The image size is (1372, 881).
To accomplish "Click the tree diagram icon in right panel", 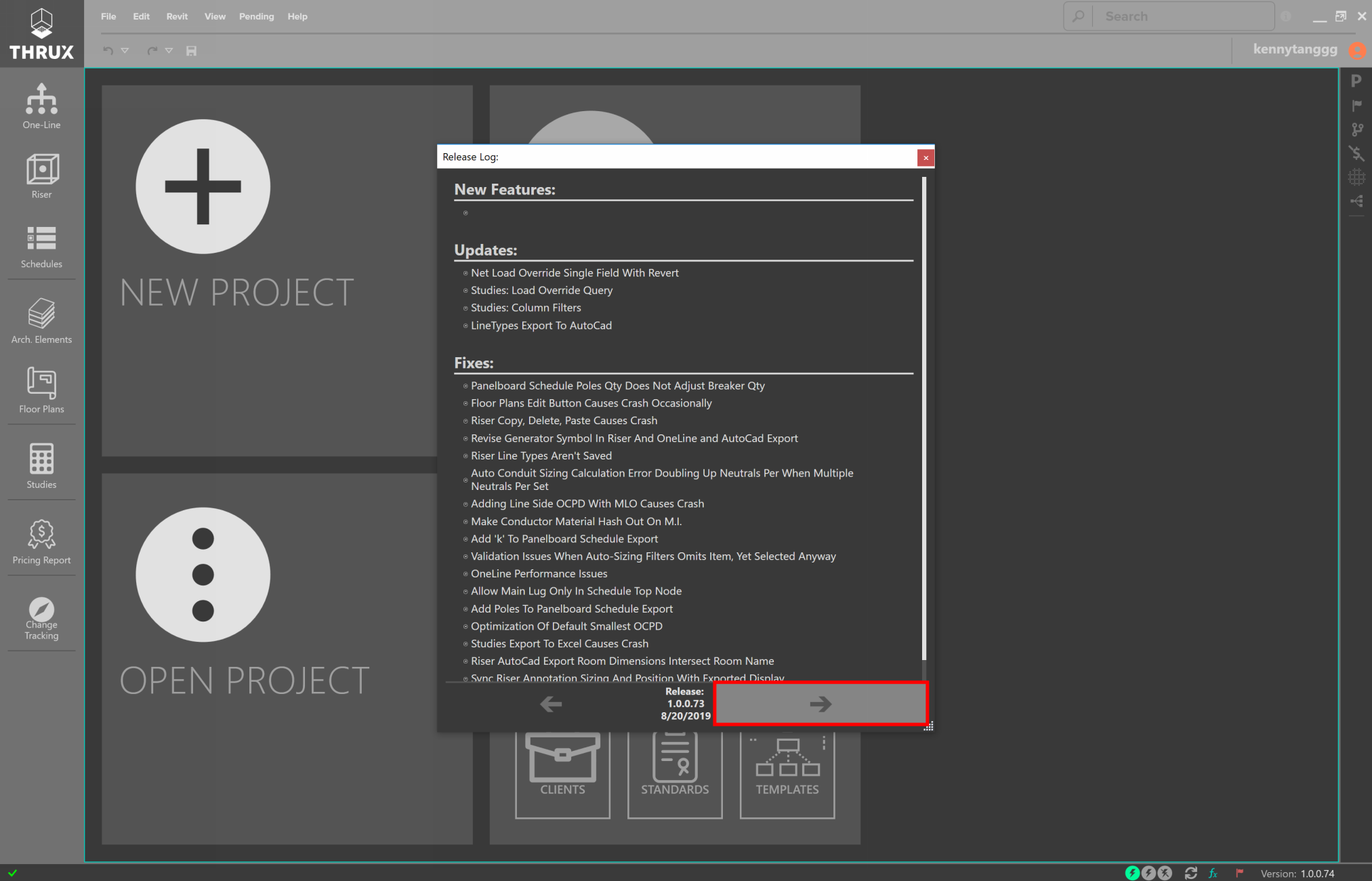I will point(1356,201).
